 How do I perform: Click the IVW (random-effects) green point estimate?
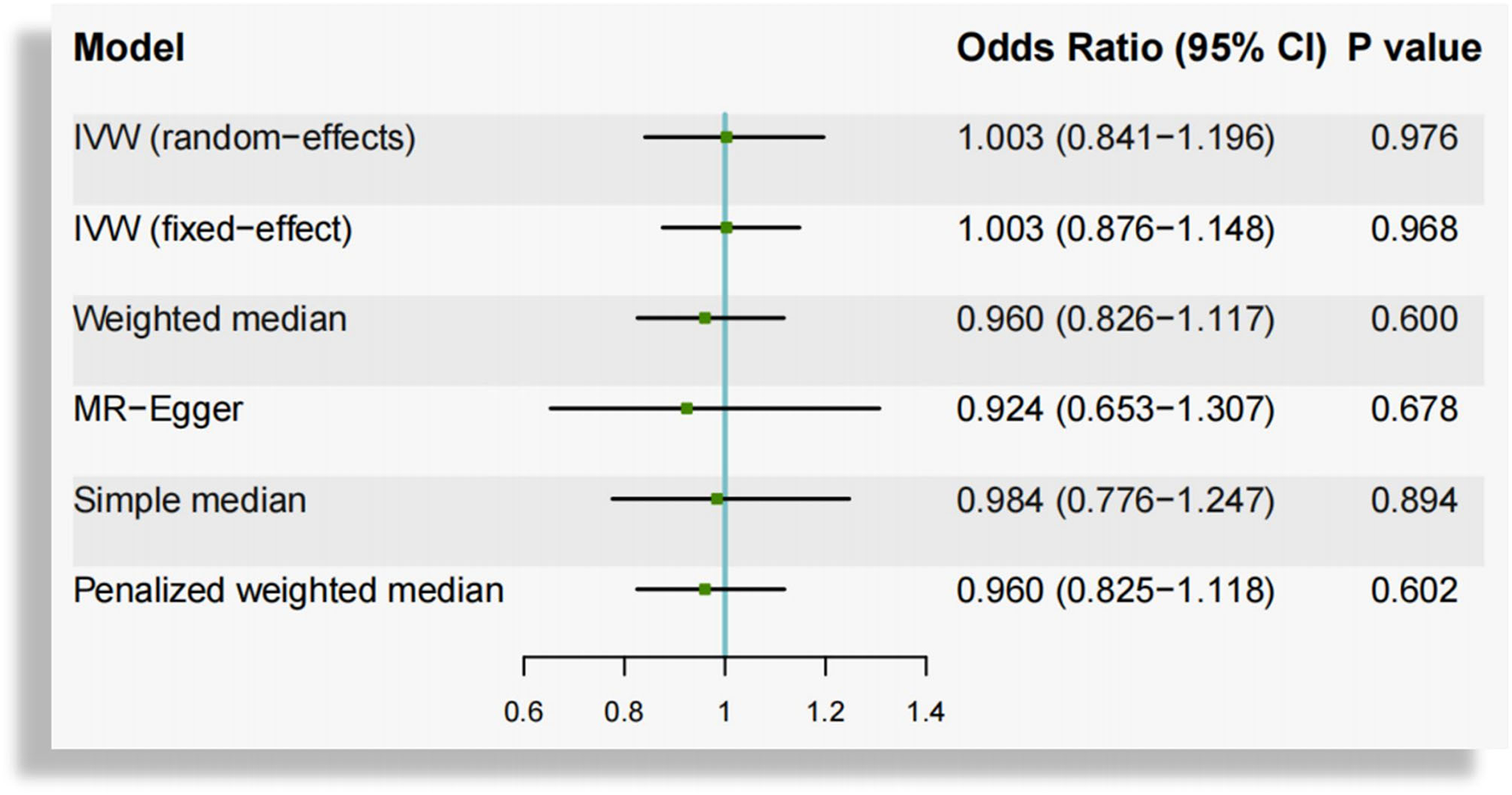[726, 137]
